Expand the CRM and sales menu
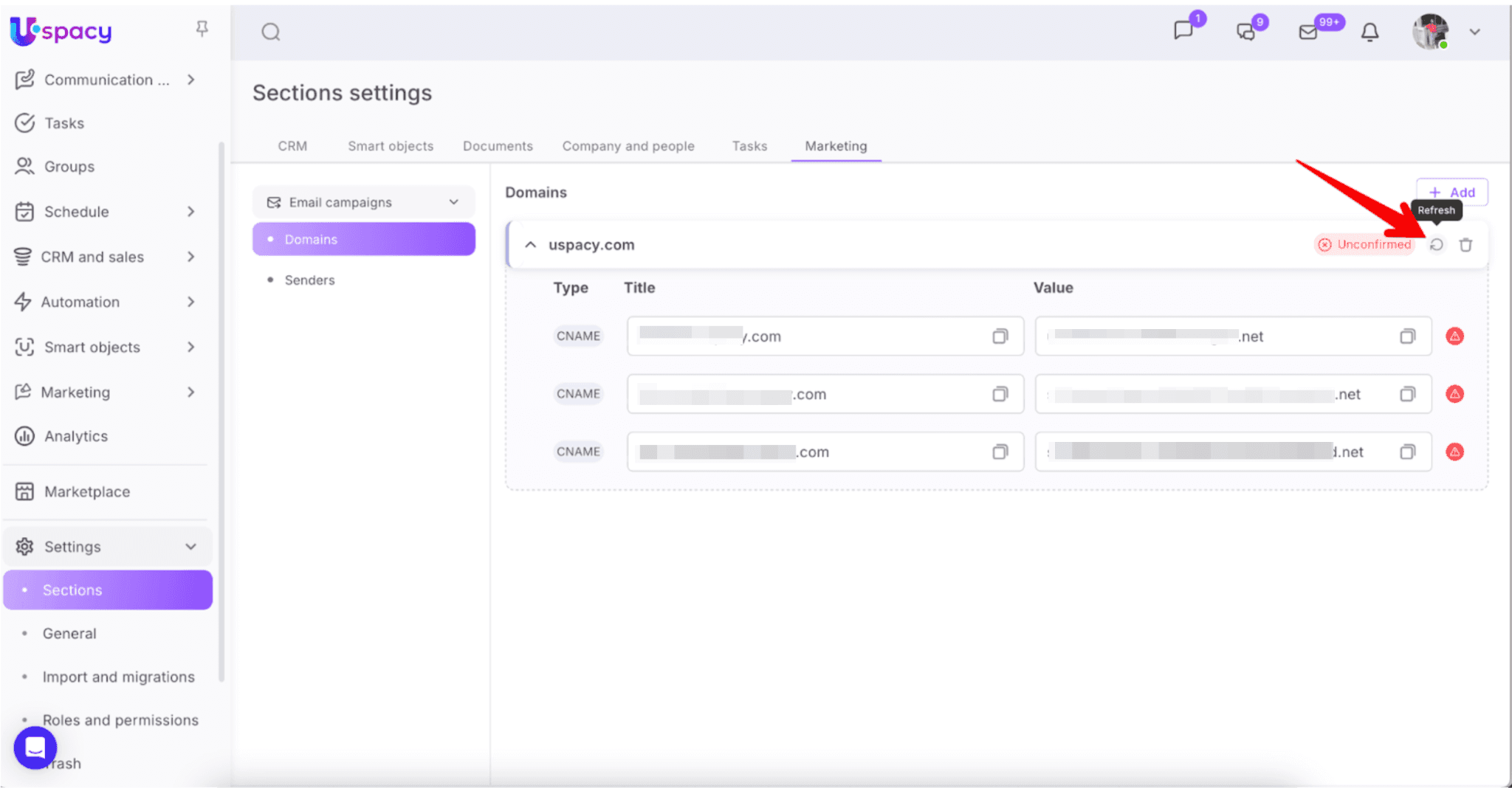1512x788 pixels. (190, 257)
